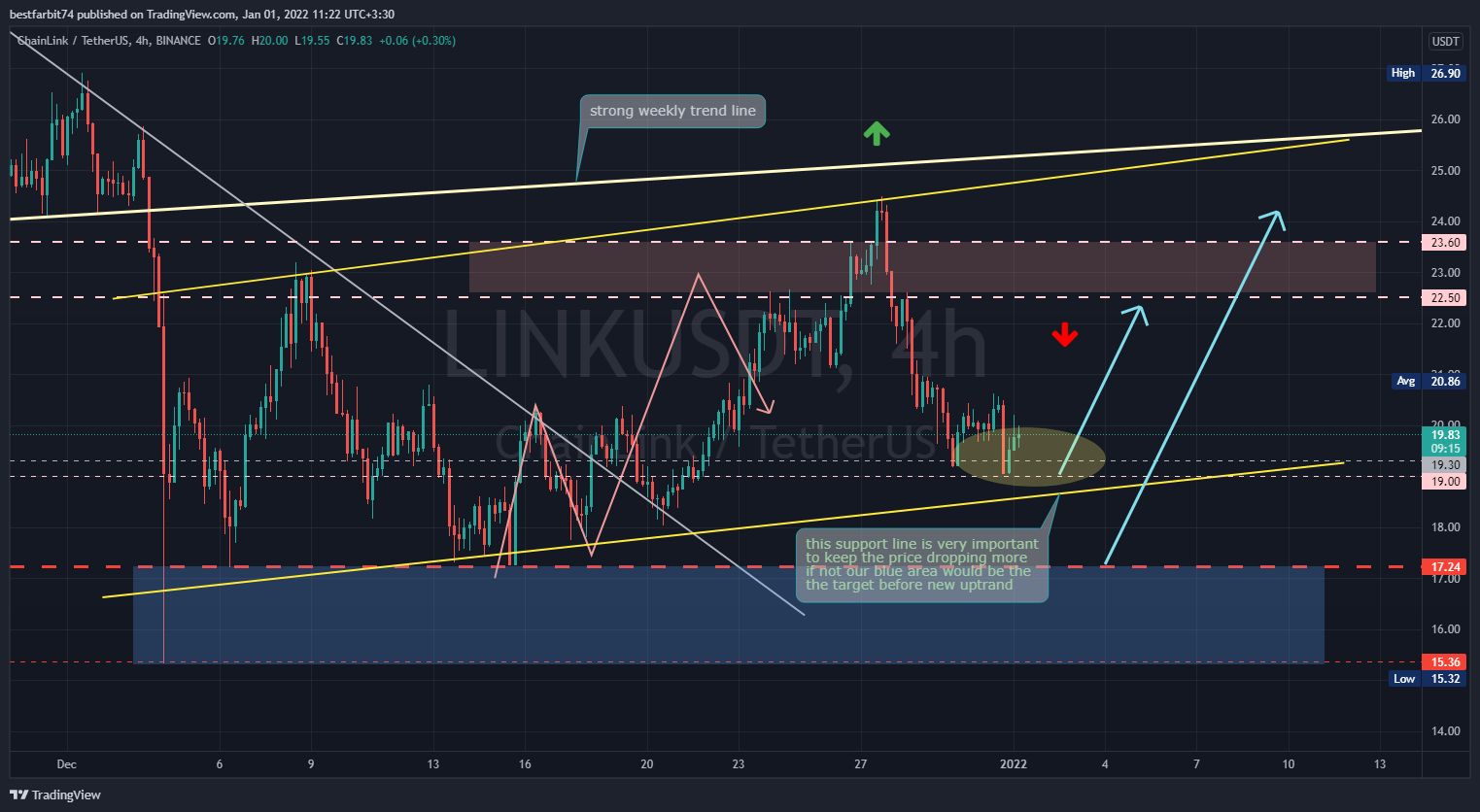Click the Dec label on time axis
This screenshot has width=1480, height=812.
pyautogui.click(x=66, y=764)
